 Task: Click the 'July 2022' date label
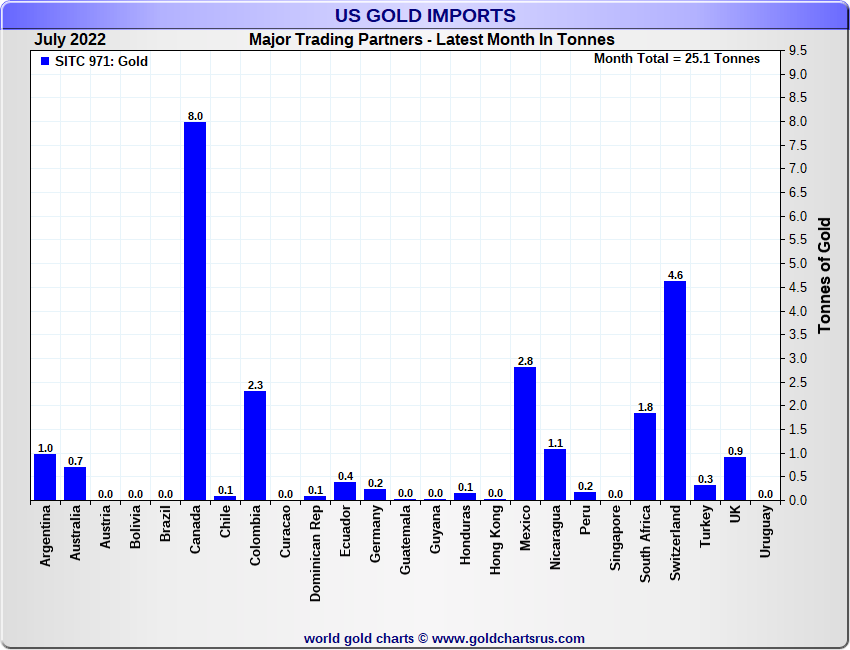point(70,40)
